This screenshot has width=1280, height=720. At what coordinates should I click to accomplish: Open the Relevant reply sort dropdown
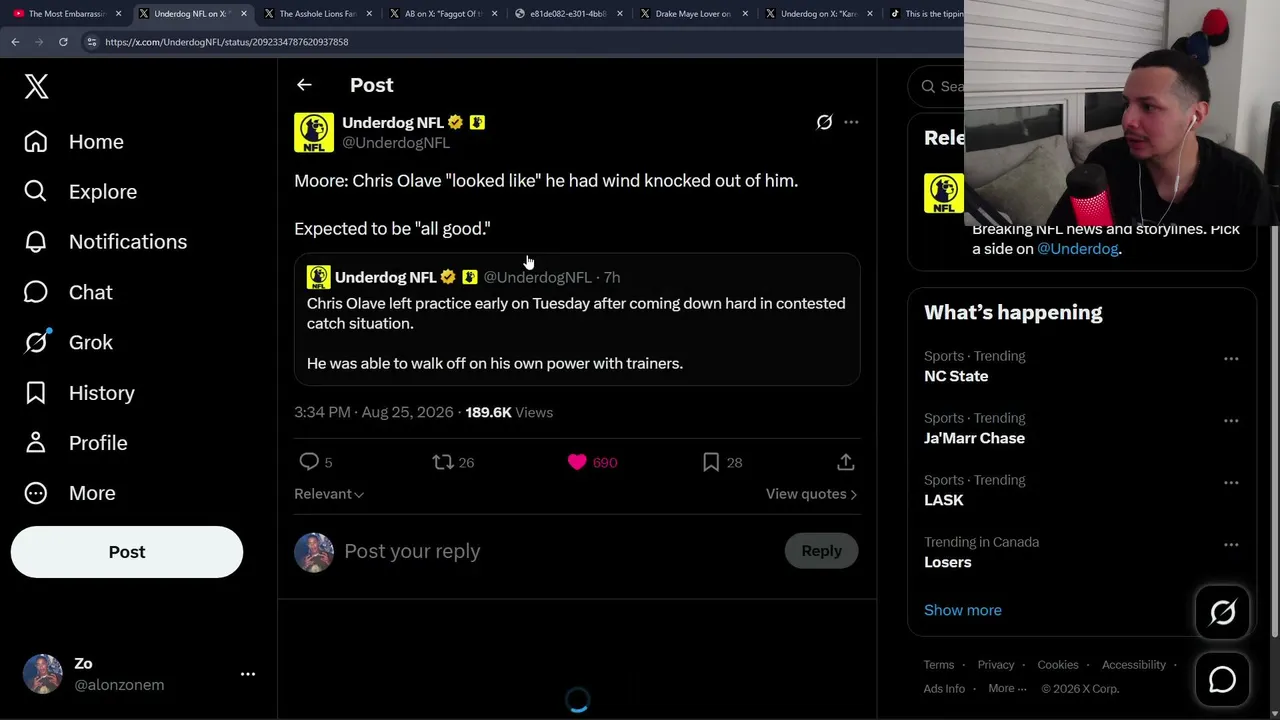coord(329,494)
